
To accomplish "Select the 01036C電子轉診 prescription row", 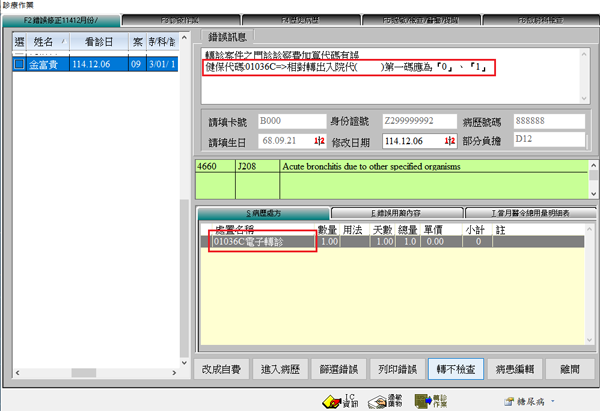I will click(262, 242).
